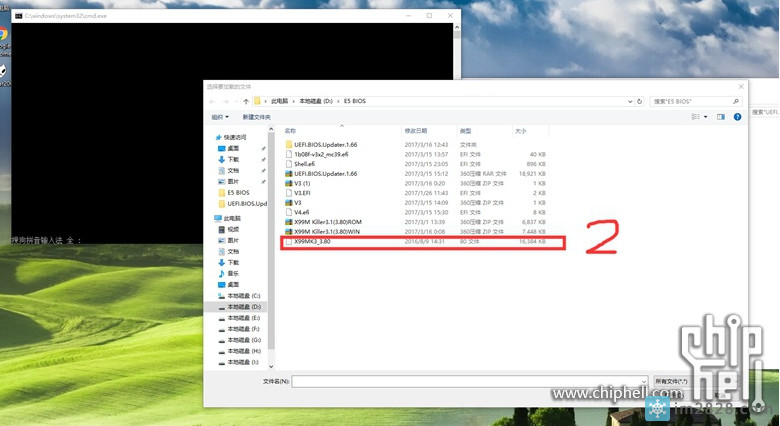The width and height of the screenshot is (780, 426).
Task: Click the refresh icon beside address bar
Action: (x=640, y=102)
